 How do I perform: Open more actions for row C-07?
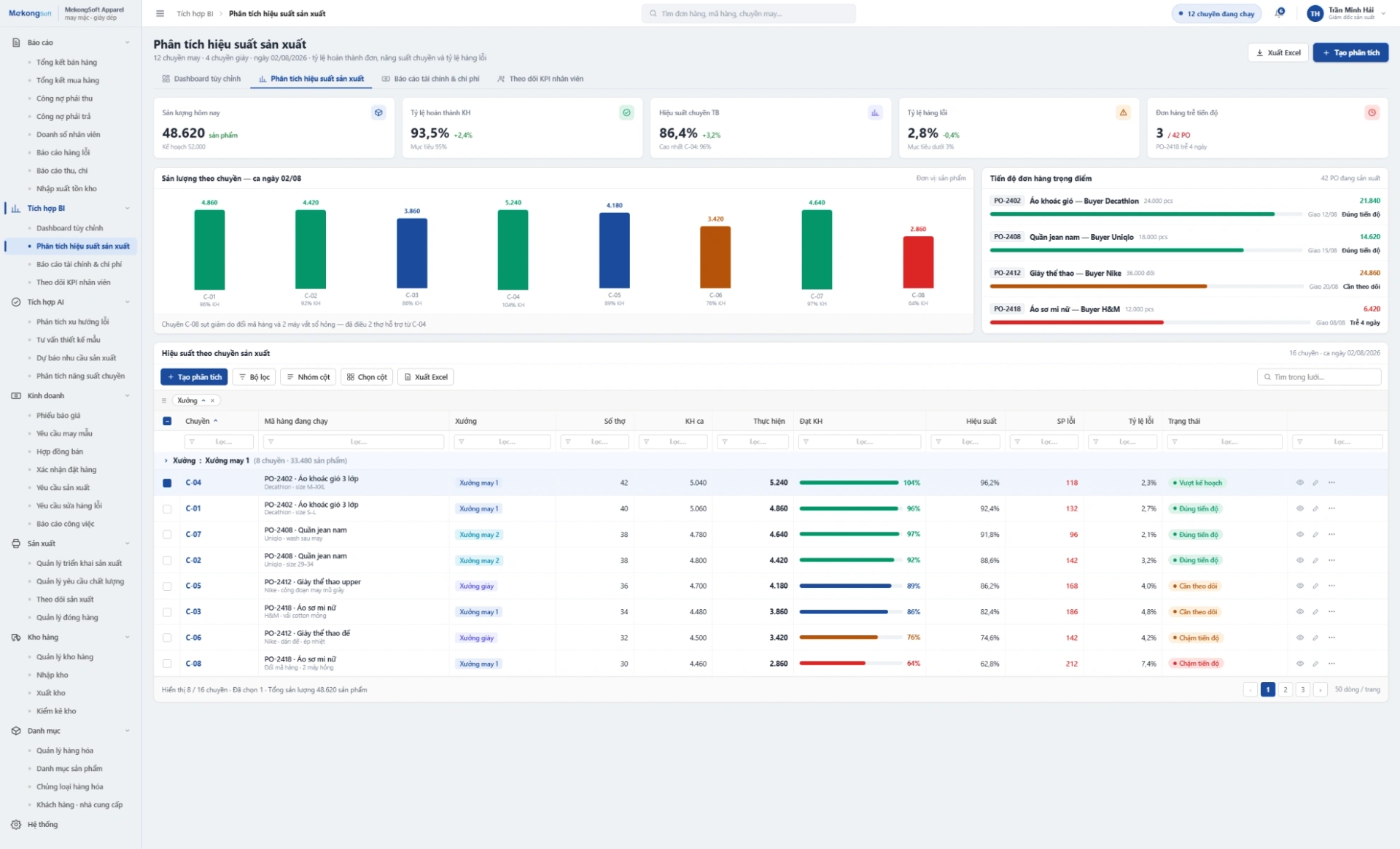pos(1331,535)
